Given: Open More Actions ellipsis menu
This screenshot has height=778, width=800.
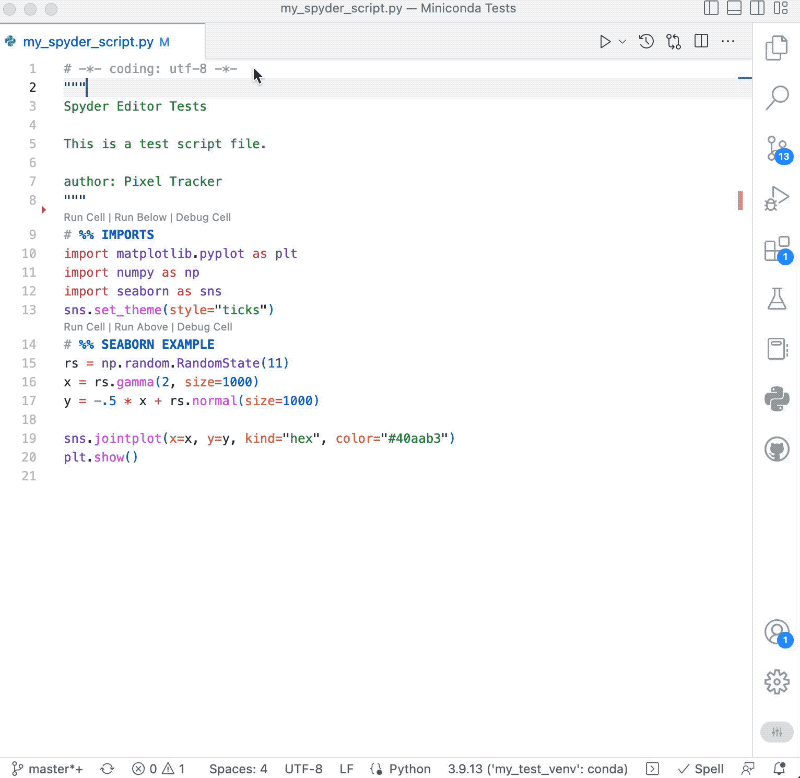Looking at the screenshot, I should coord(728,41).
